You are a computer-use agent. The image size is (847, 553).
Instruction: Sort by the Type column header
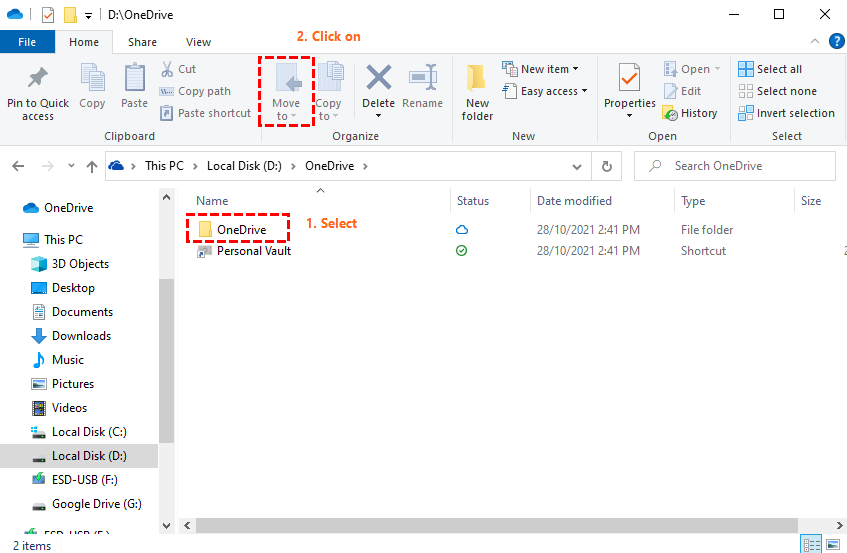[693, 201]
